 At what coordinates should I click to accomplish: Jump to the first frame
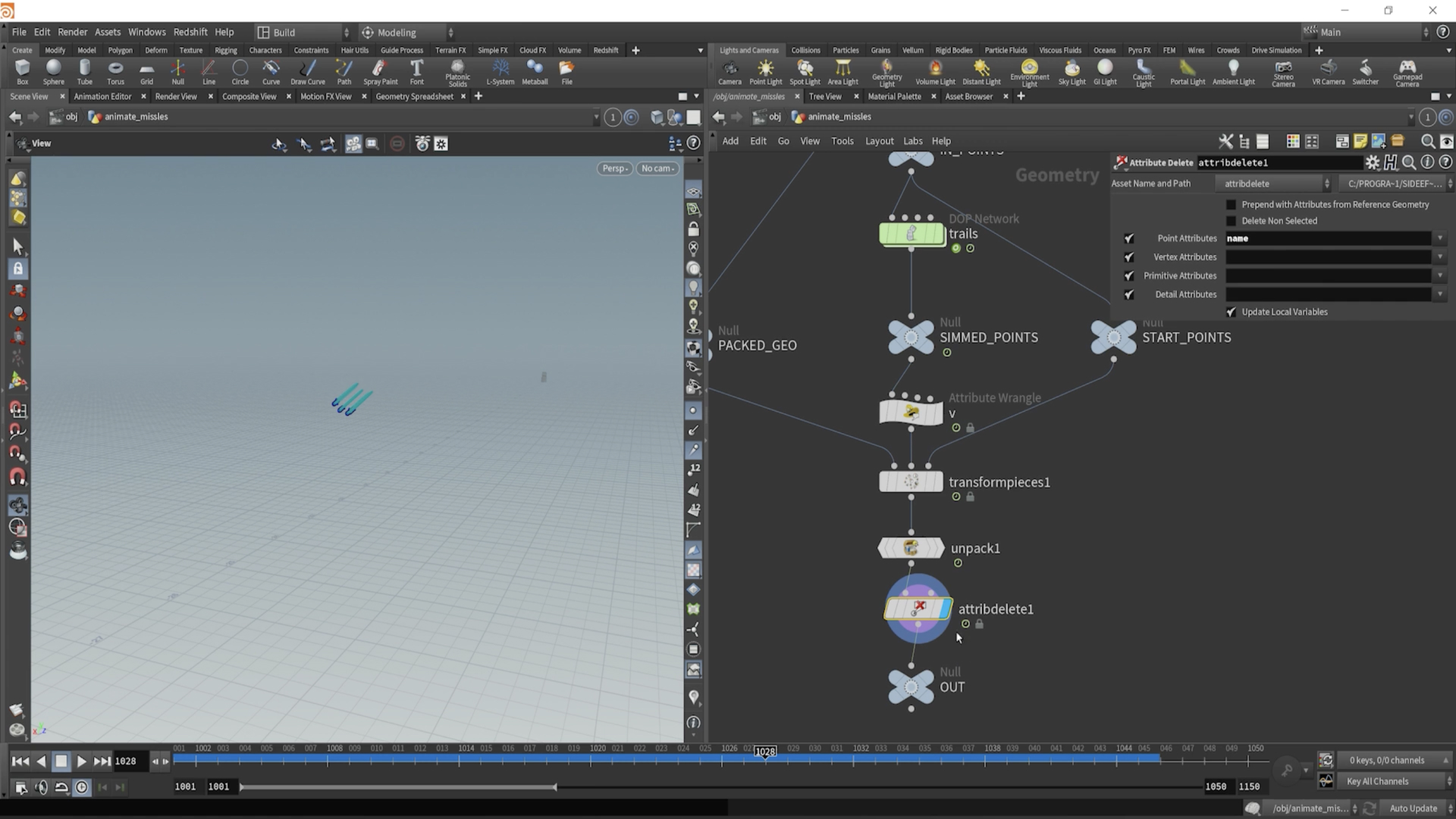click(20, 761)
